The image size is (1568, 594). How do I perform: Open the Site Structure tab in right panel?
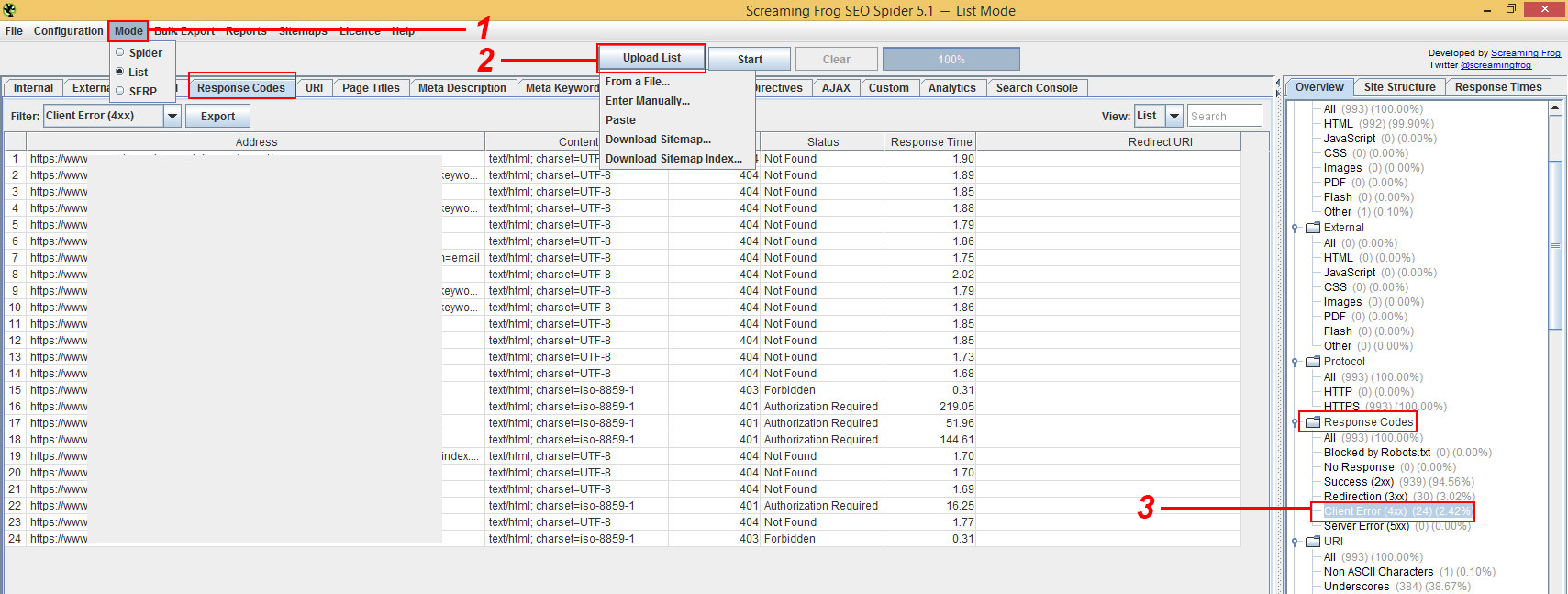click(x=1399, y=87)
